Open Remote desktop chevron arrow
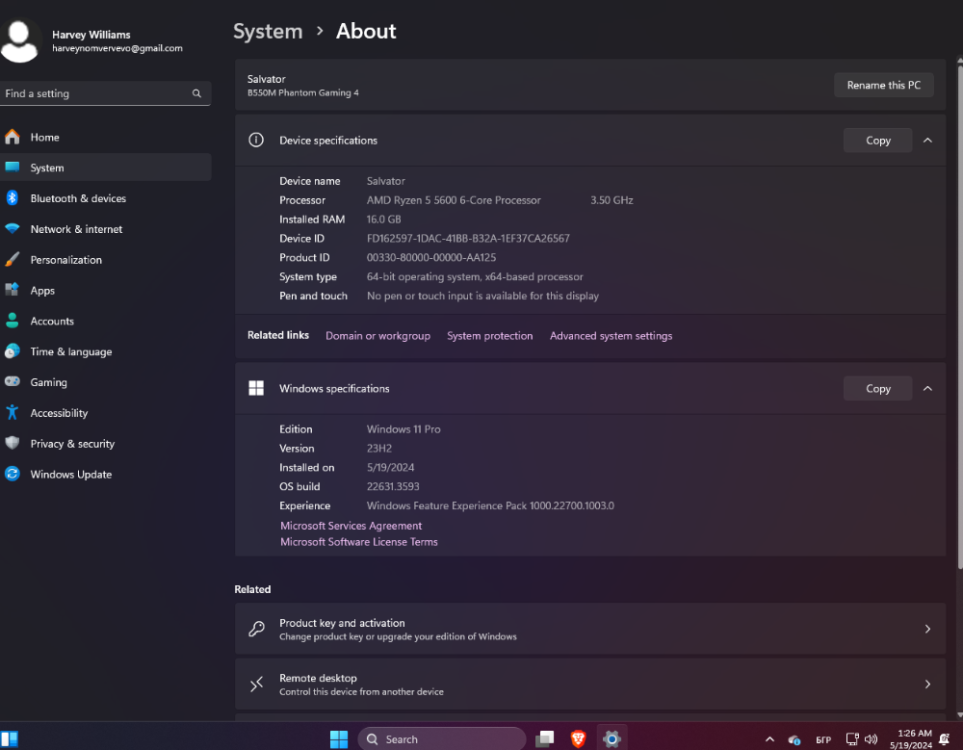Screen dimensions: 963x750 [927, 684]
